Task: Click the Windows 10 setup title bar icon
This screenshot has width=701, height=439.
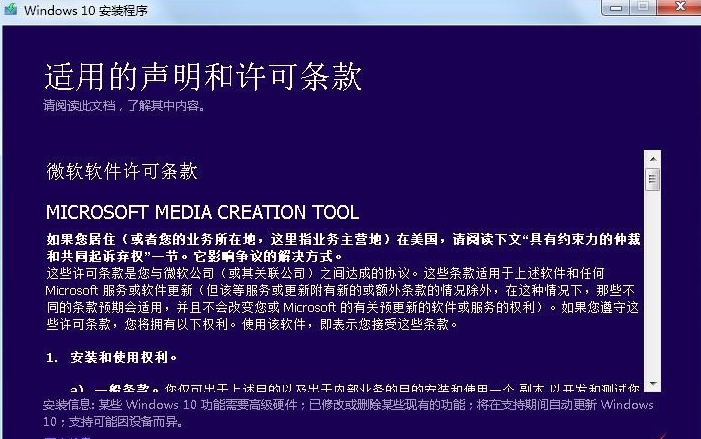Action: 11,11
